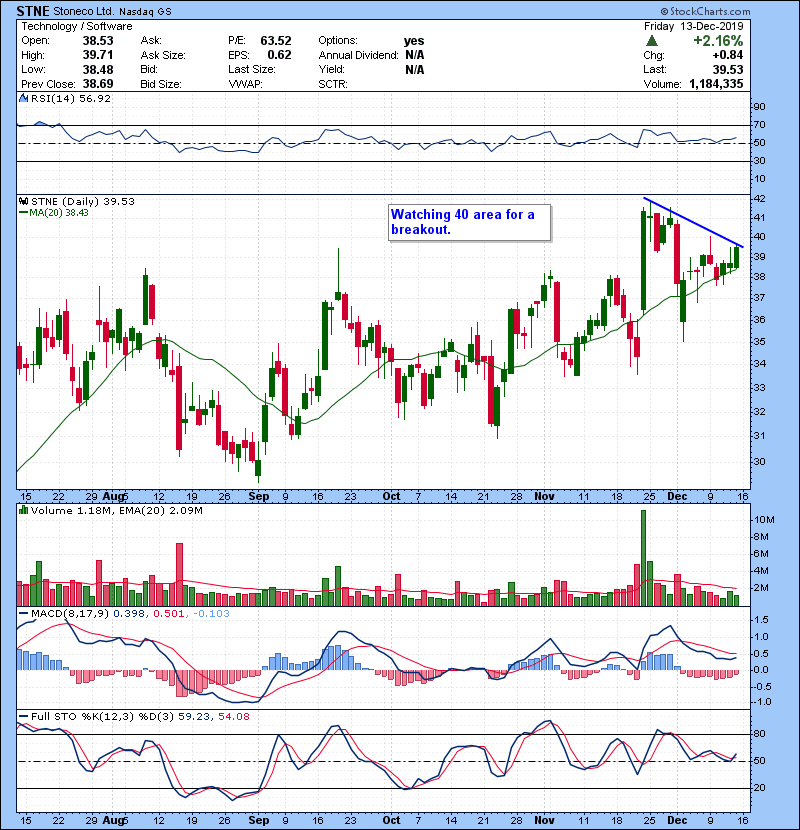Click the 'Aug' label on bottom date axis
Viewport: 800px width, 830px height.
113,820
